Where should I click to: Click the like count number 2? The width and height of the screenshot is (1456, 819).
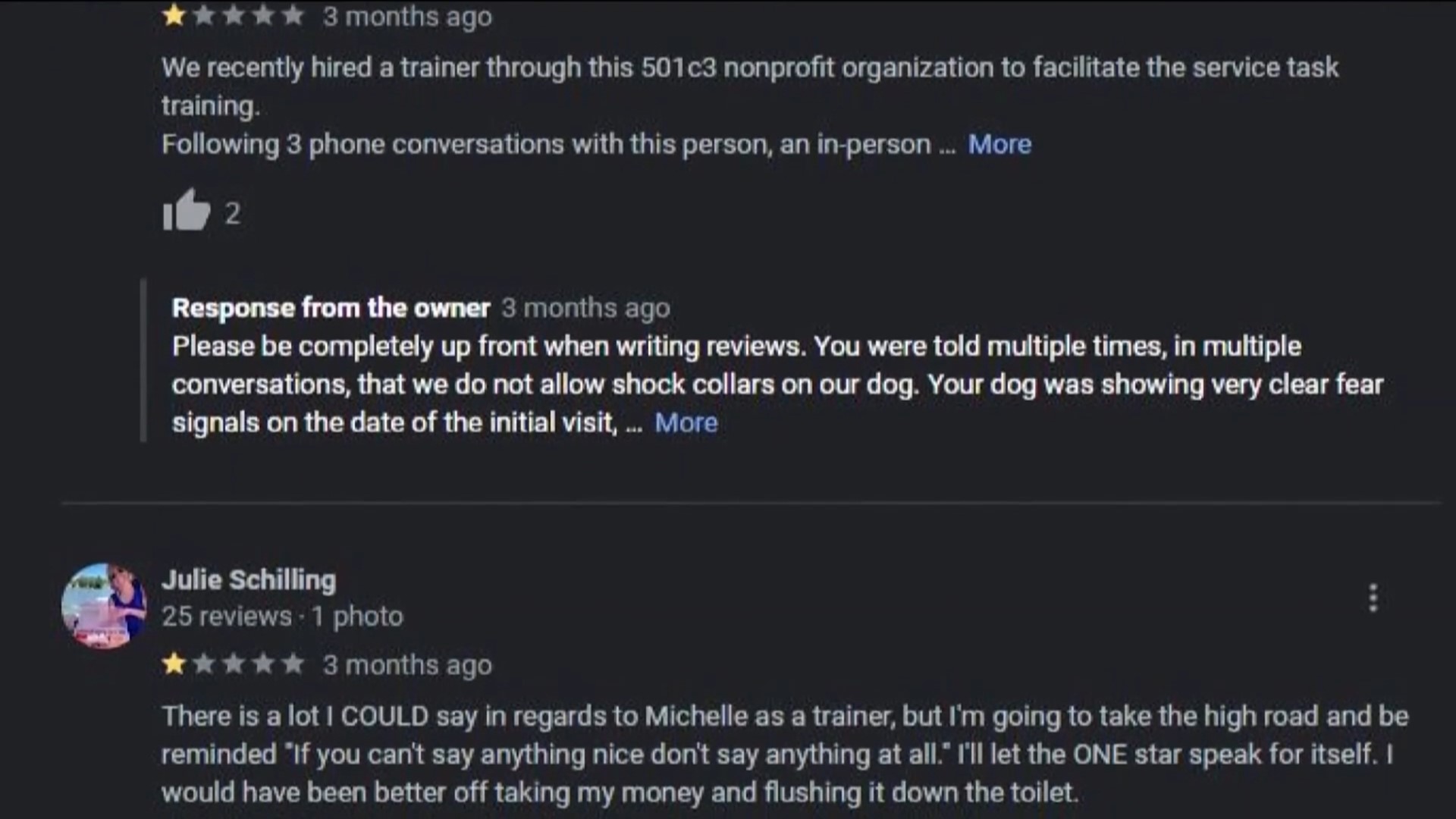pos(233,214)
